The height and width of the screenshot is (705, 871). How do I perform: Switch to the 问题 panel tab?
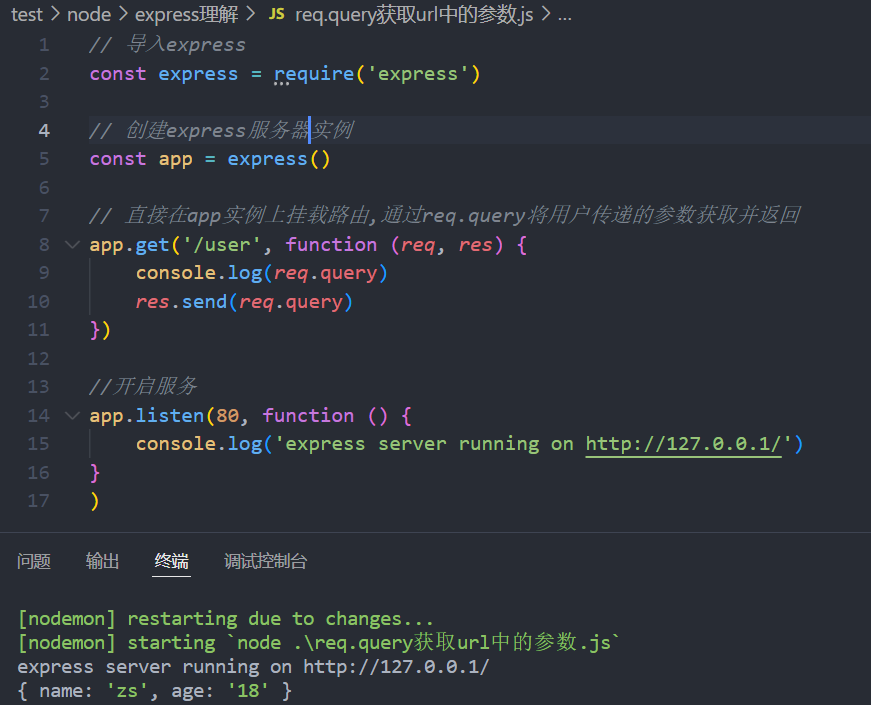coord(34,561)
